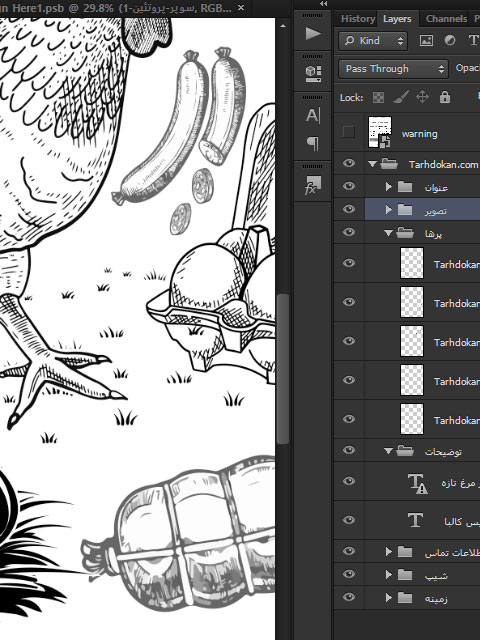Image resolution: width=480 pixels, height=640 pixels.
Task: Hide the زمینه group
Action: (349, 597)
